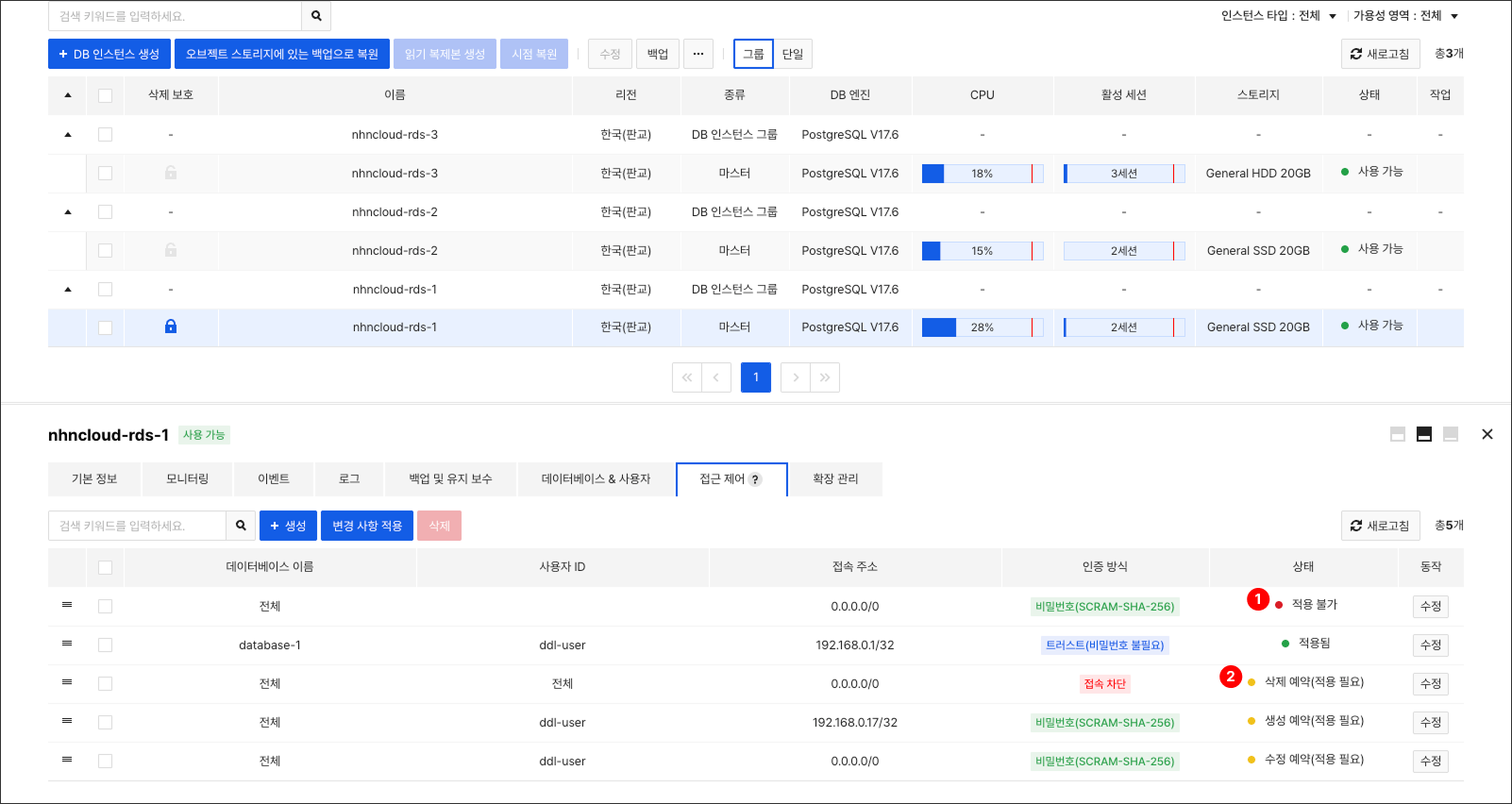1512x804 pixels.
Task: Collapse the nhncloud-rds-2 group
Action: tap(68, 212)
